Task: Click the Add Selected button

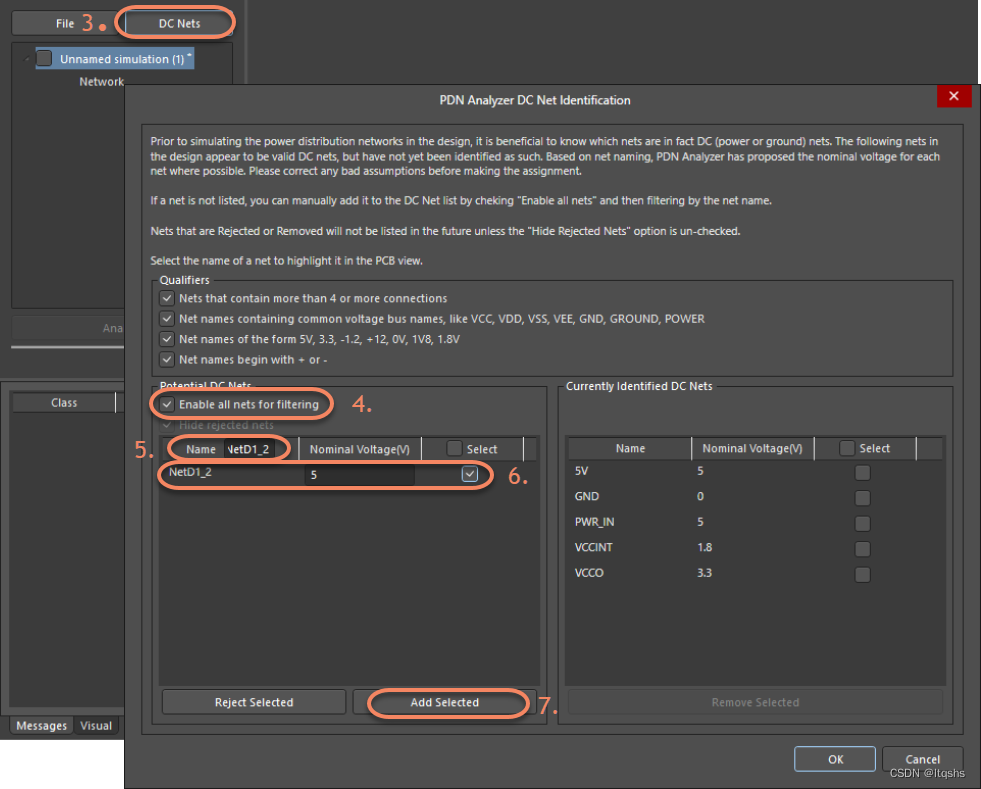Action: (x=445, y=702)
